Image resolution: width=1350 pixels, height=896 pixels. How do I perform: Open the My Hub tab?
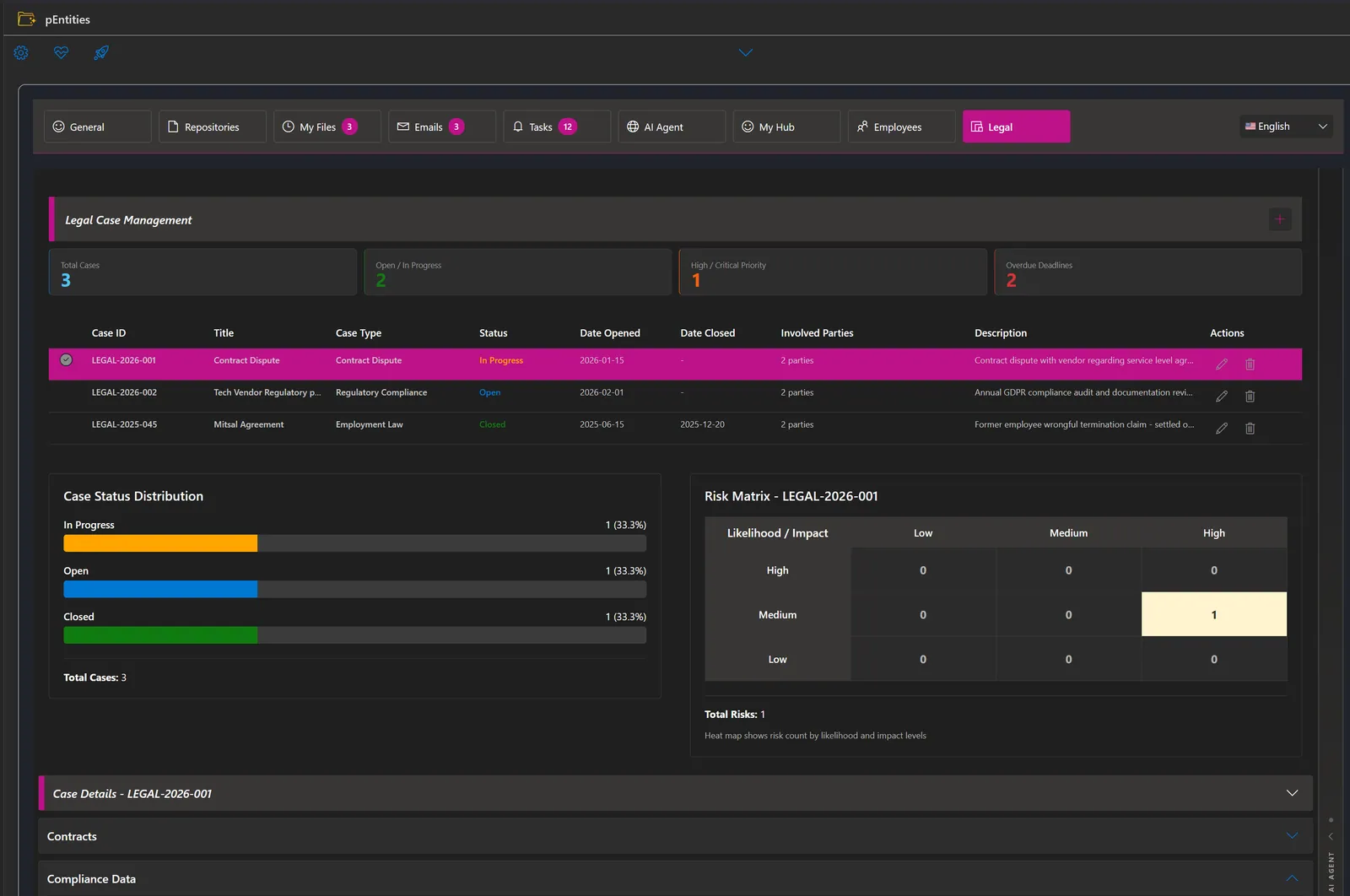pos(786,127)
